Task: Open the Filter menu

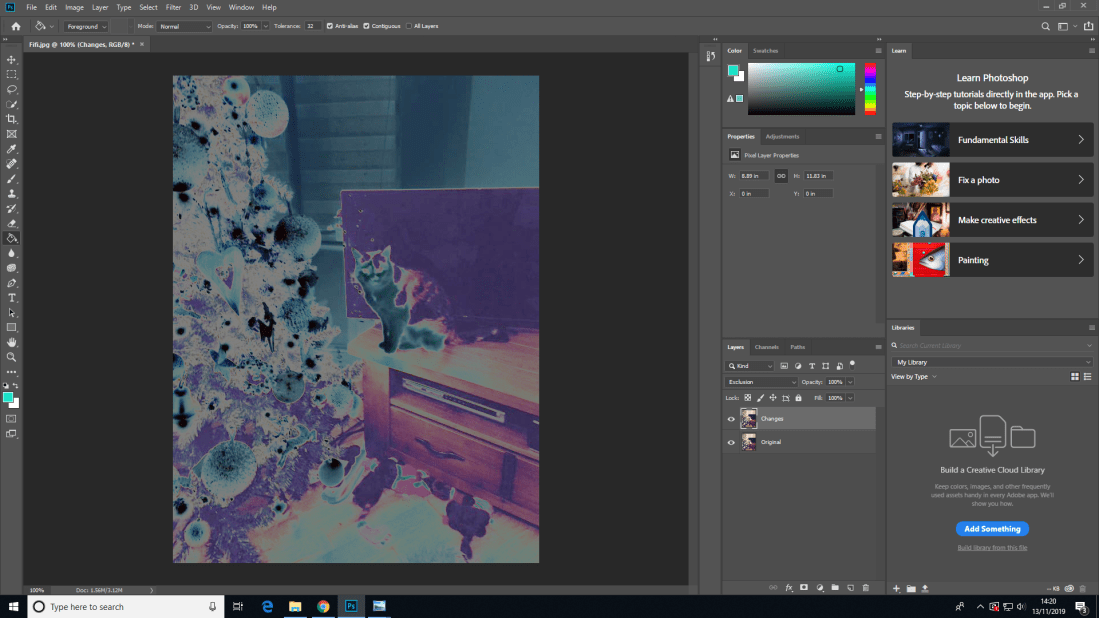Action: [173, 7]
